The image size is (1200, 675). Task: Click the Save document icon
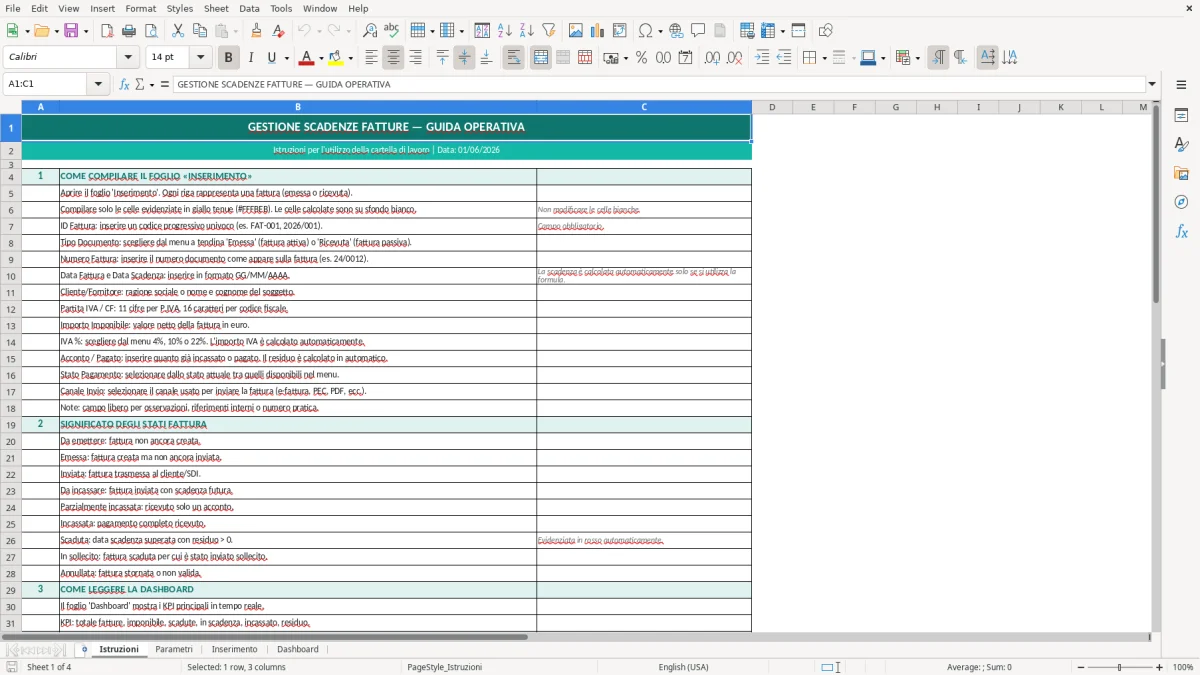(x=71, y=31)
